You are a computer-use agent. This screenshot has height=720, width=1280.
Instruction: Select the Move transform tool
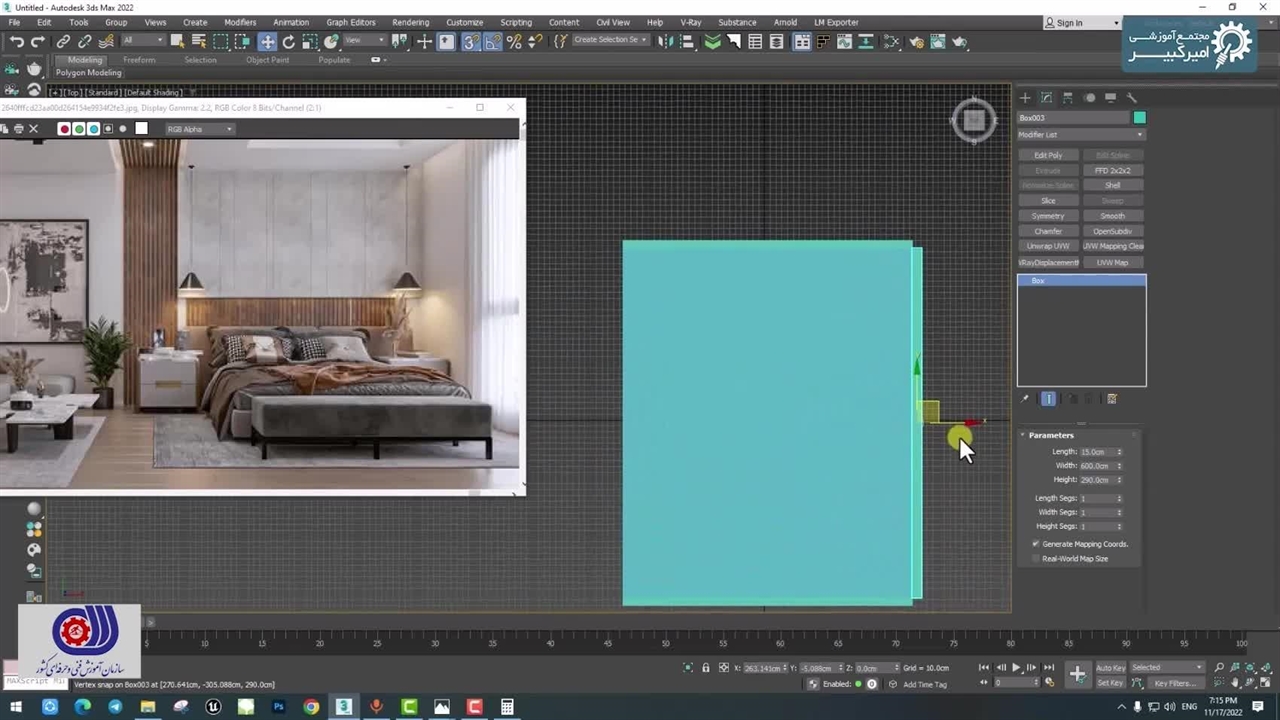267,42
